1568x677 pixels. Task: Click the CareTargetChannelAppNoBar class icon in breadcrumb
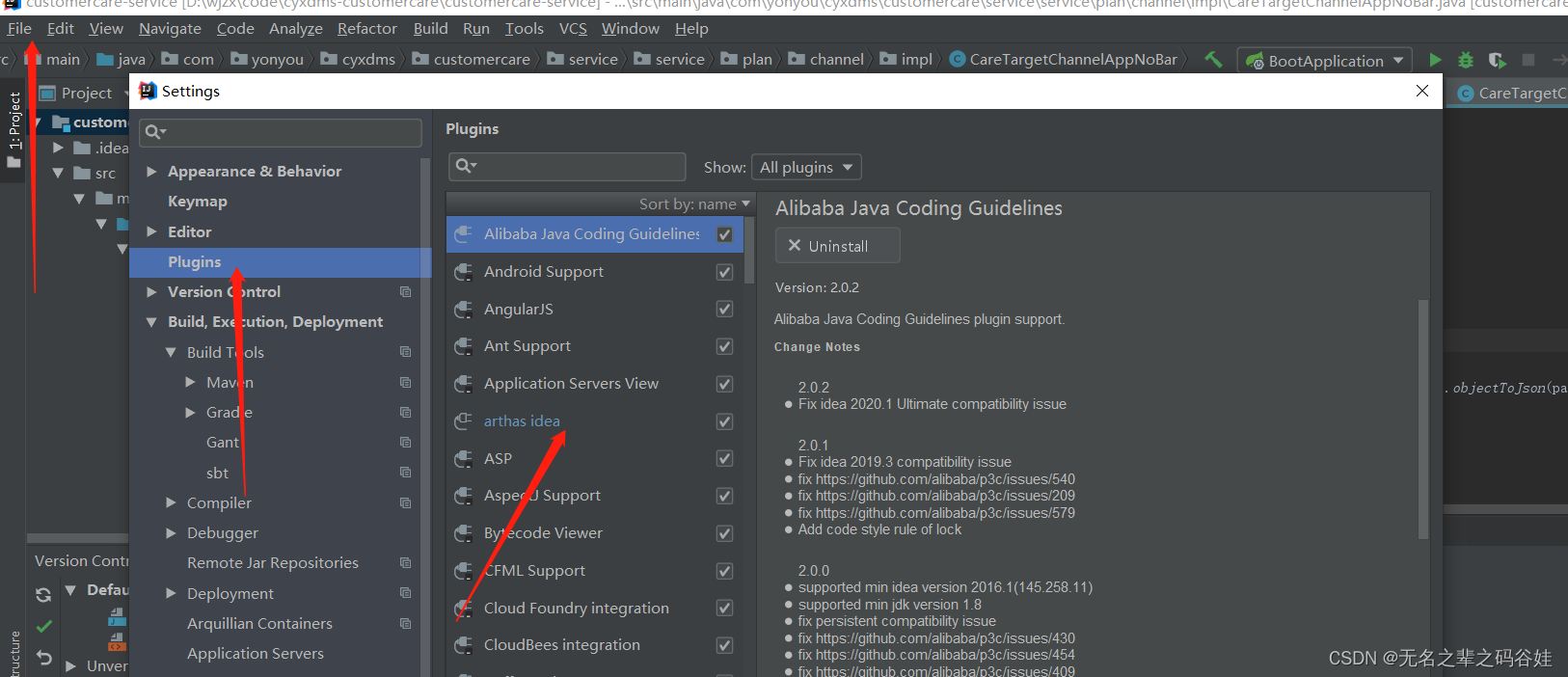point(958,60)
